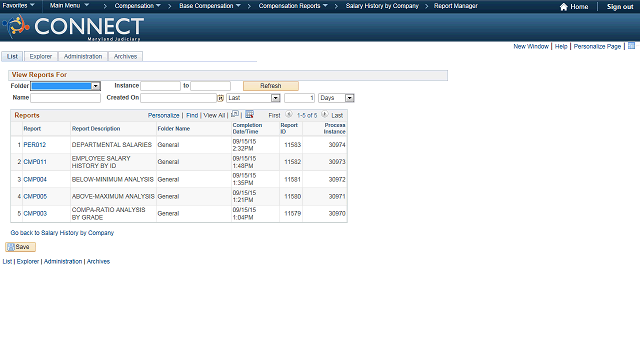Viewport: 640px width, 360px height.
Task: Show next row arrow in Reports
Action: click(x=324, y=115)
